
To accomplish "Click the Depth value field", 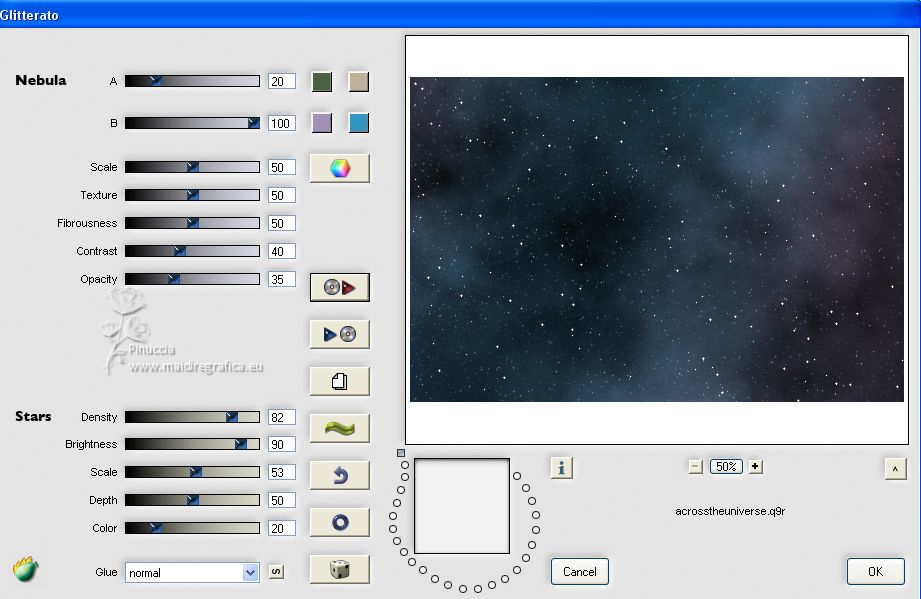I will 281,500.
